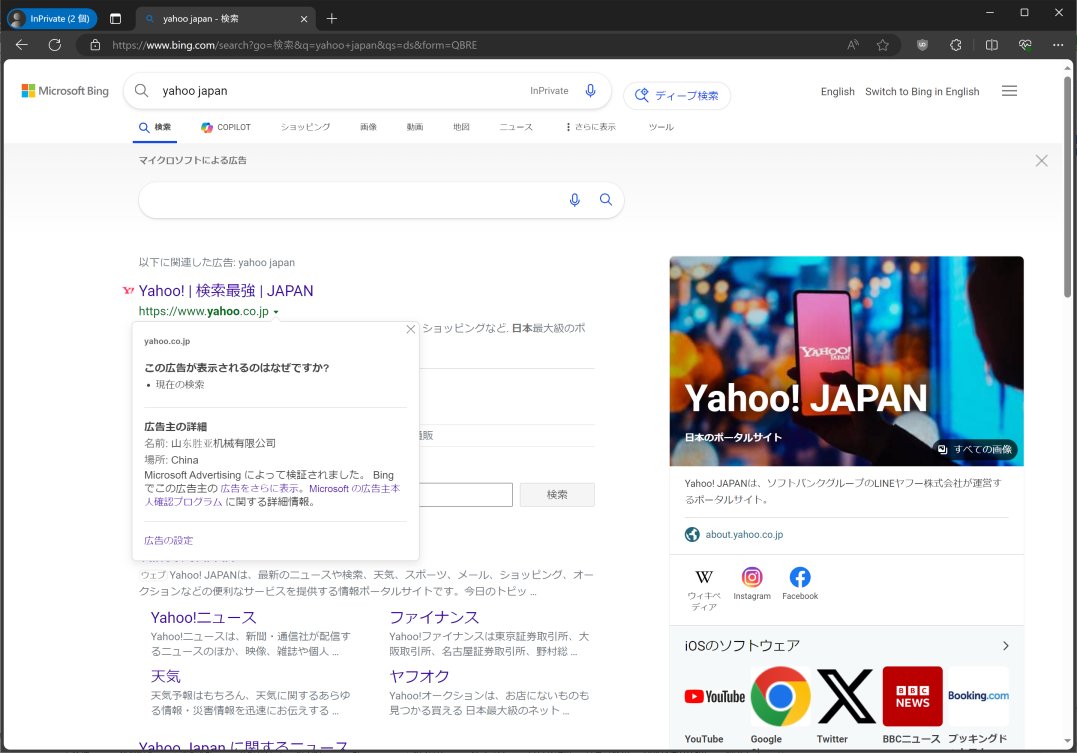Screen dimensions: 1077x753
Task: Open the ツール tools menu
Action: (661, 127)
